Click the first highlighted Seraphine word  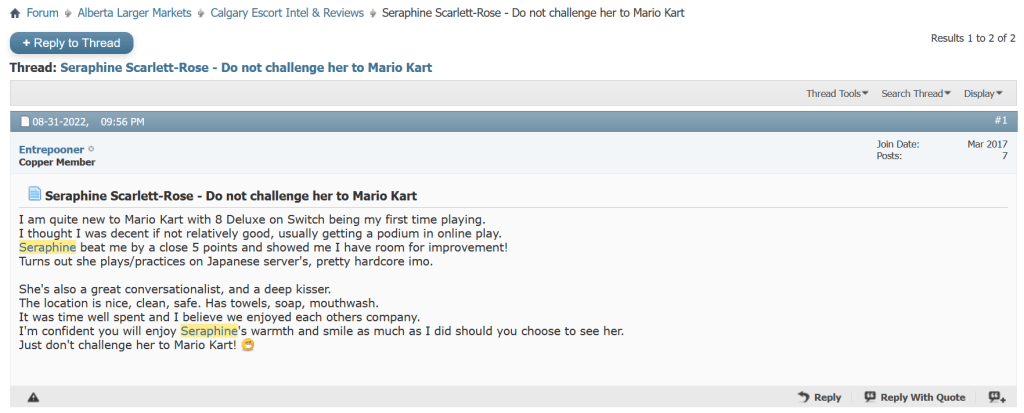tap(47, 247)
